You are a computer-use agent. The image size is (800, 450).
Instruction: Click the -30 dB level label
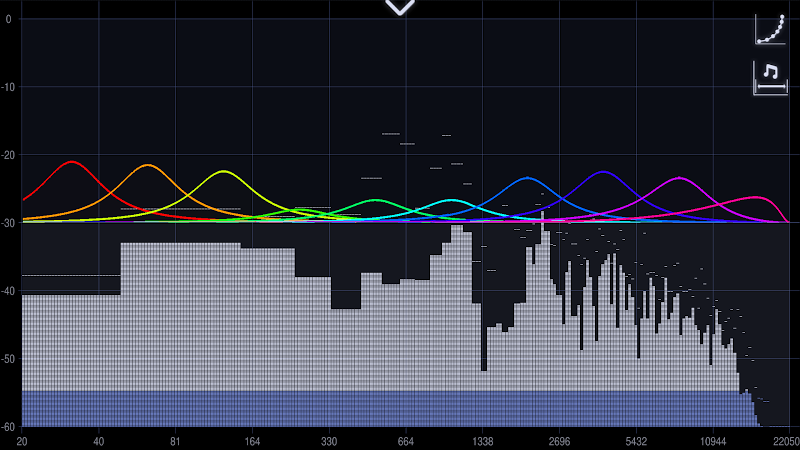click(x=8, y=223)
